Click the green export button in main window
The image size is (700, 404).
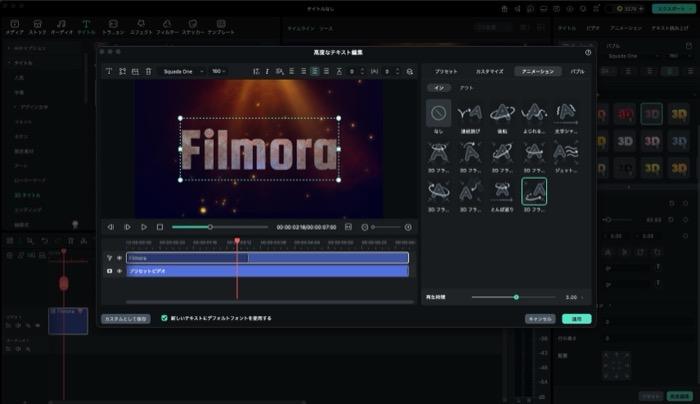pos(673,8)
